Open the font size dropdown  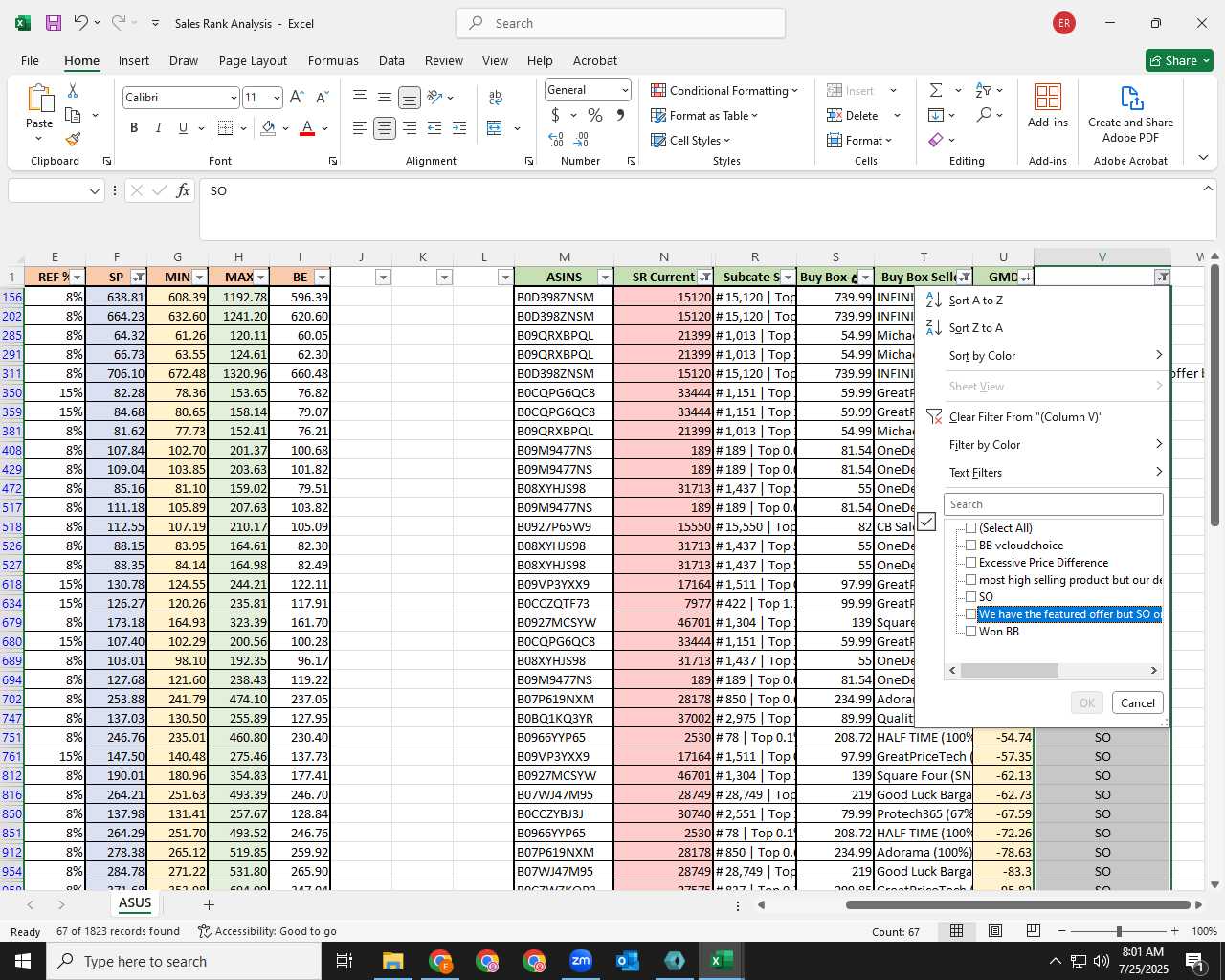(277, 98)
